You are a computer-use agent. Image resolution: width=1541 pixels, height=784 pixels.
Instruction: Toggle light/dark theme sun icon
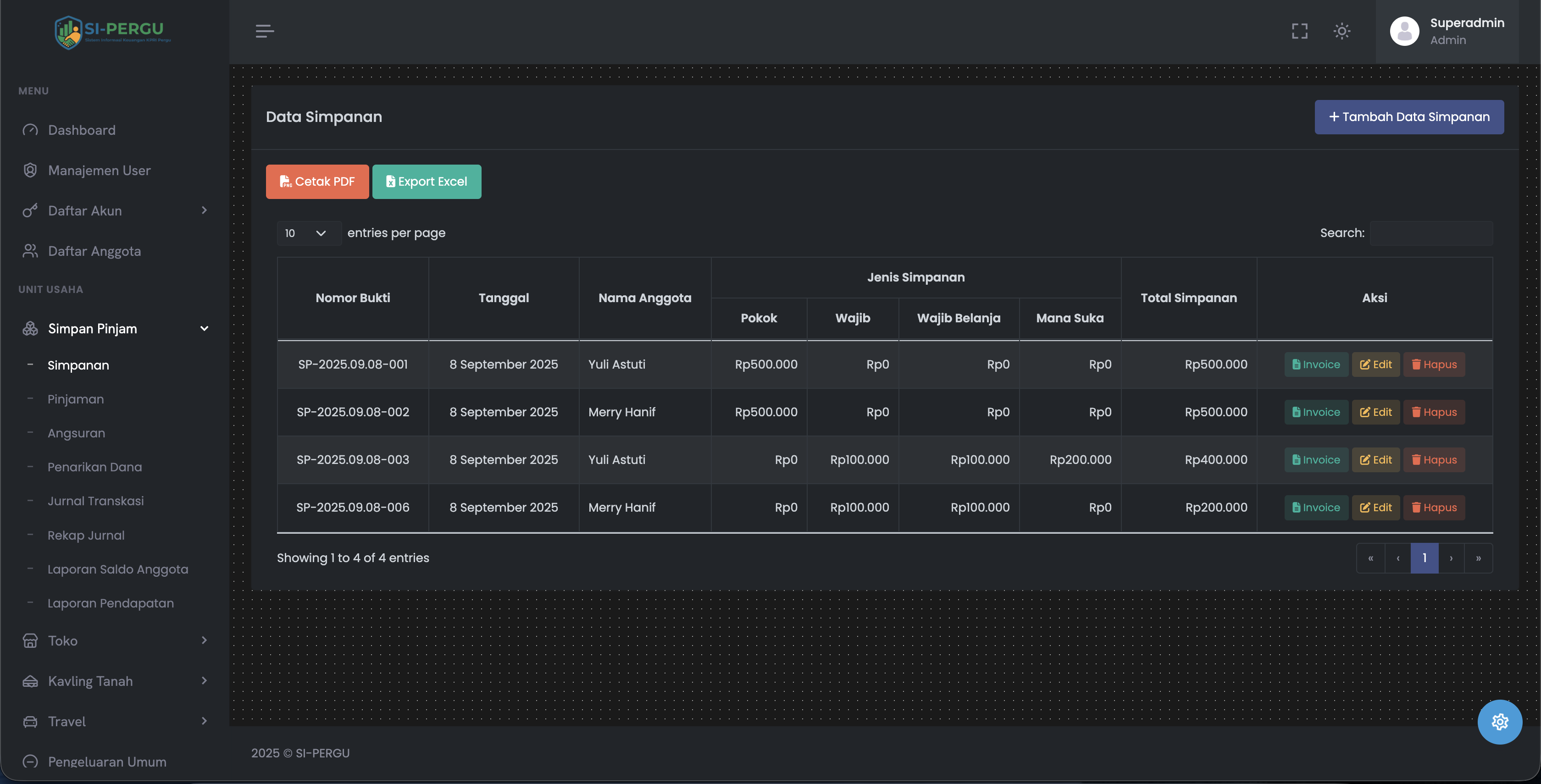coord(1342,31)
